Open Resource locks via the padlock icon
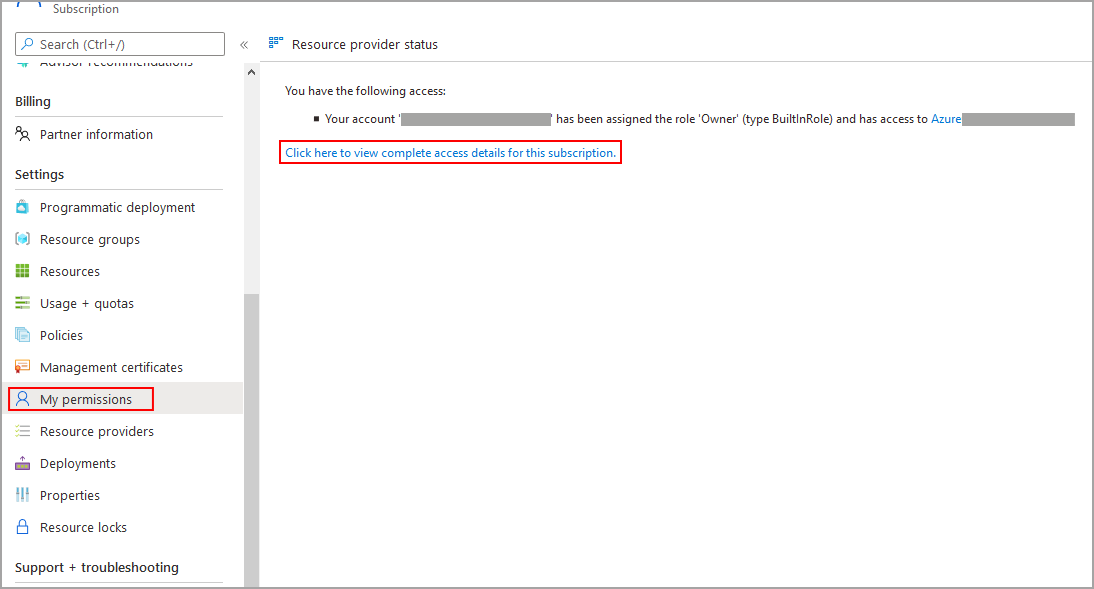Viewport: 1094px width, 589px height. tap(23, 527)
